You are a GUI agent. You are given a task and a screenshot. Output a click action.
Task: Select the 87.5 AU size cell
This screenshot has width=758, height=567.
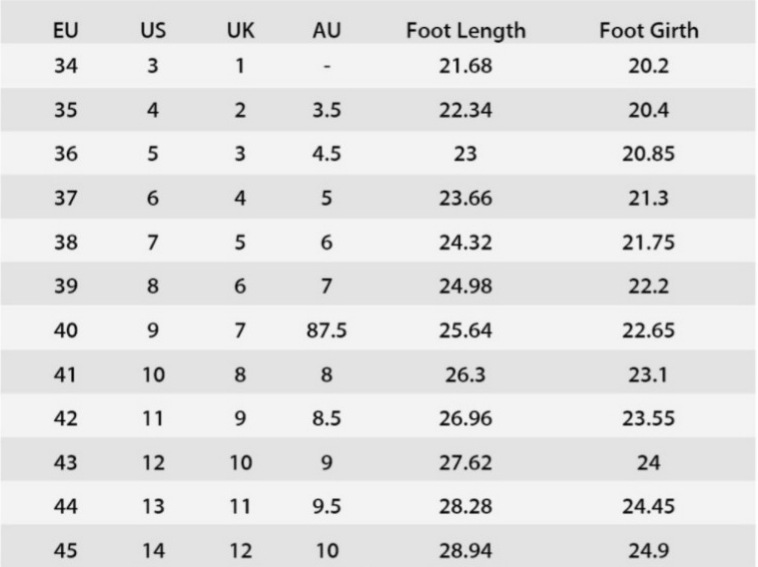326,330
